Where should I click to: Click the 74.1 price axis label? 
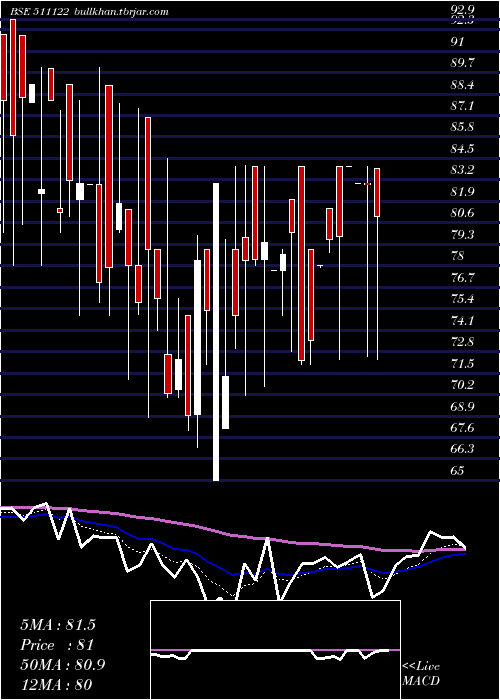pyautogui.click(x=462, y=321)
